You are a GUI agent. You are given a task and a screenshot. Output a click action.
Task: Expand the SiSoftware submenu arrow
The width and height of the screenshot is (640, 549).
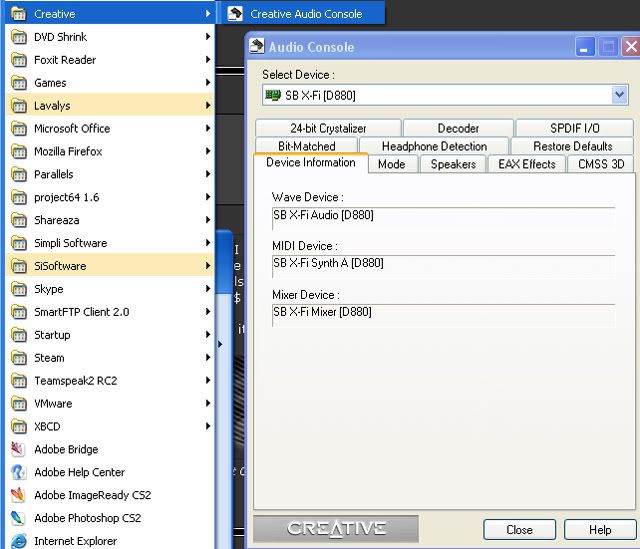click(x=208, y=265)
